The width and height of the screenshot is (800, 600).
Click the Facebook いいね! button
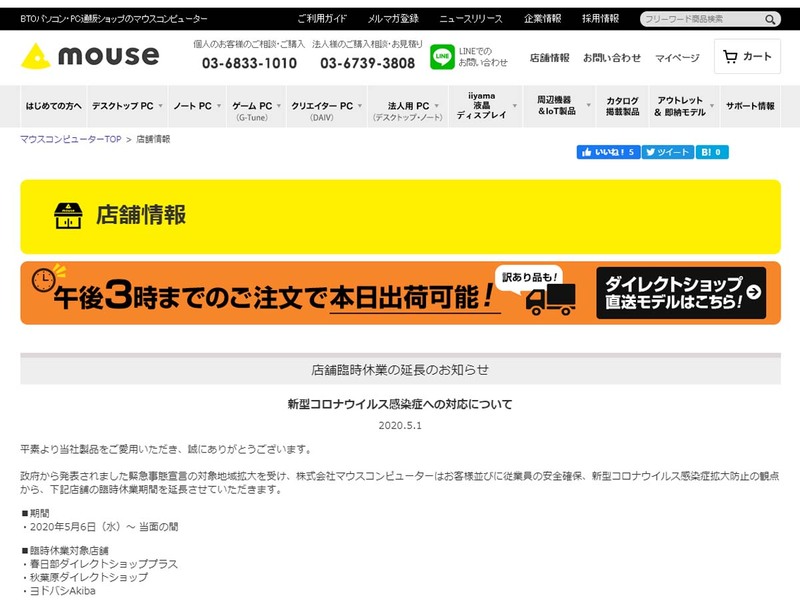[x=607, y=152]
